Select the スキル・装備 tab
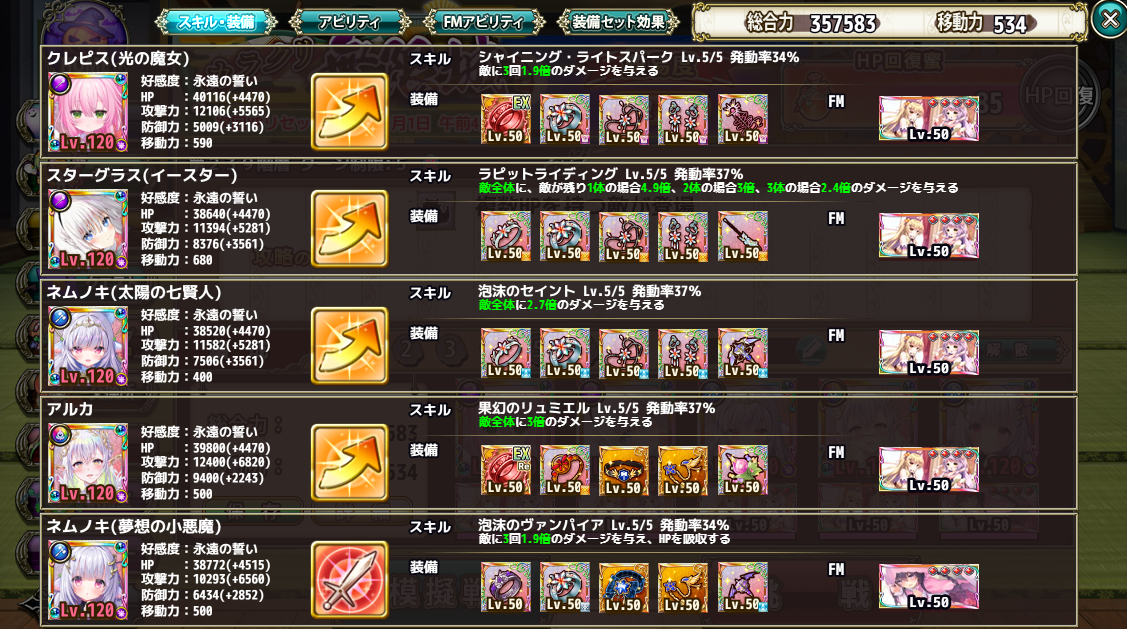Image resolution: width=1127 pixels, height=629 pixels. tap(216, 22)
